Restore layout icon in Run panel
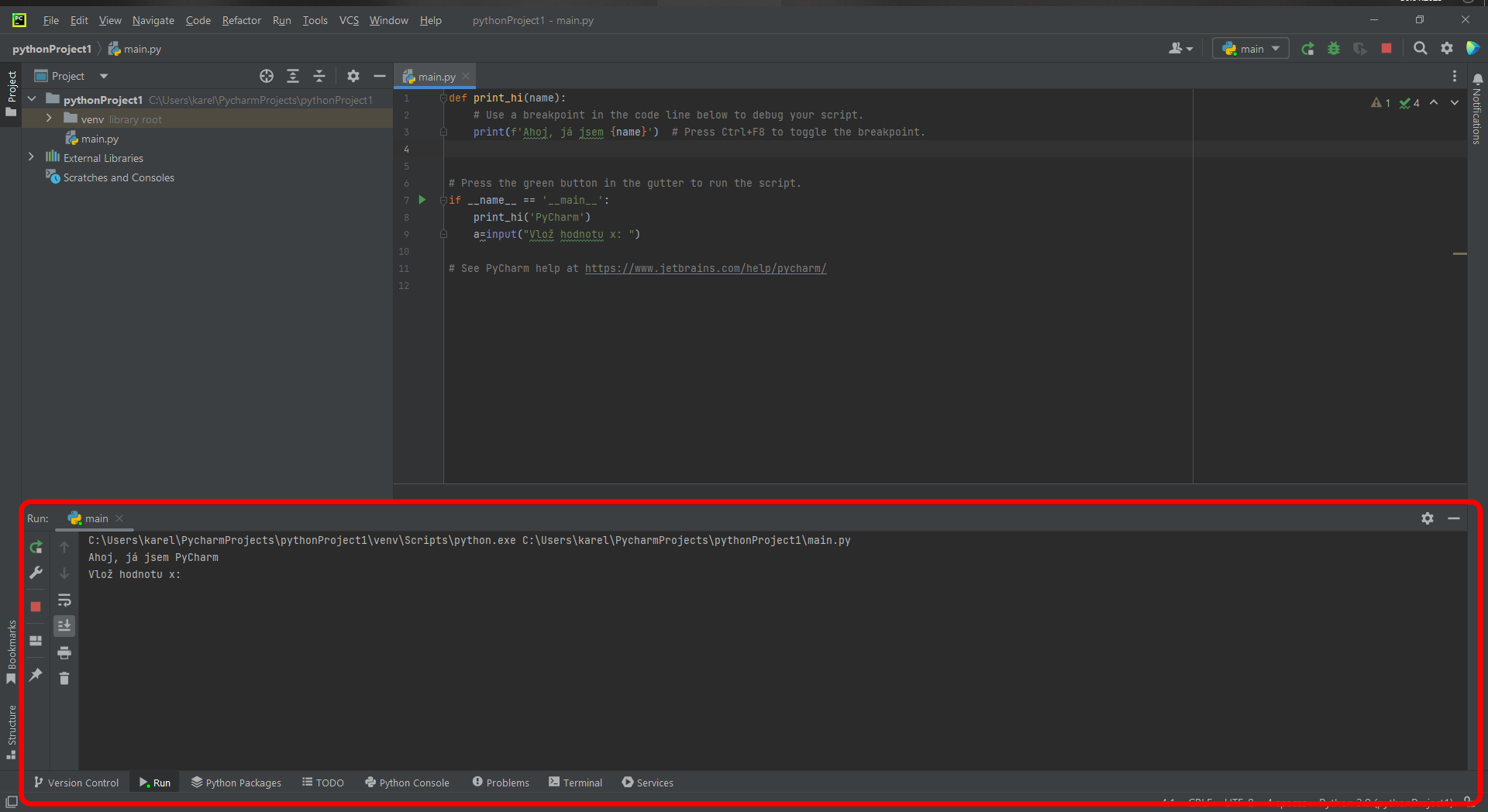The image size is (1488, 812). [36, 641]
